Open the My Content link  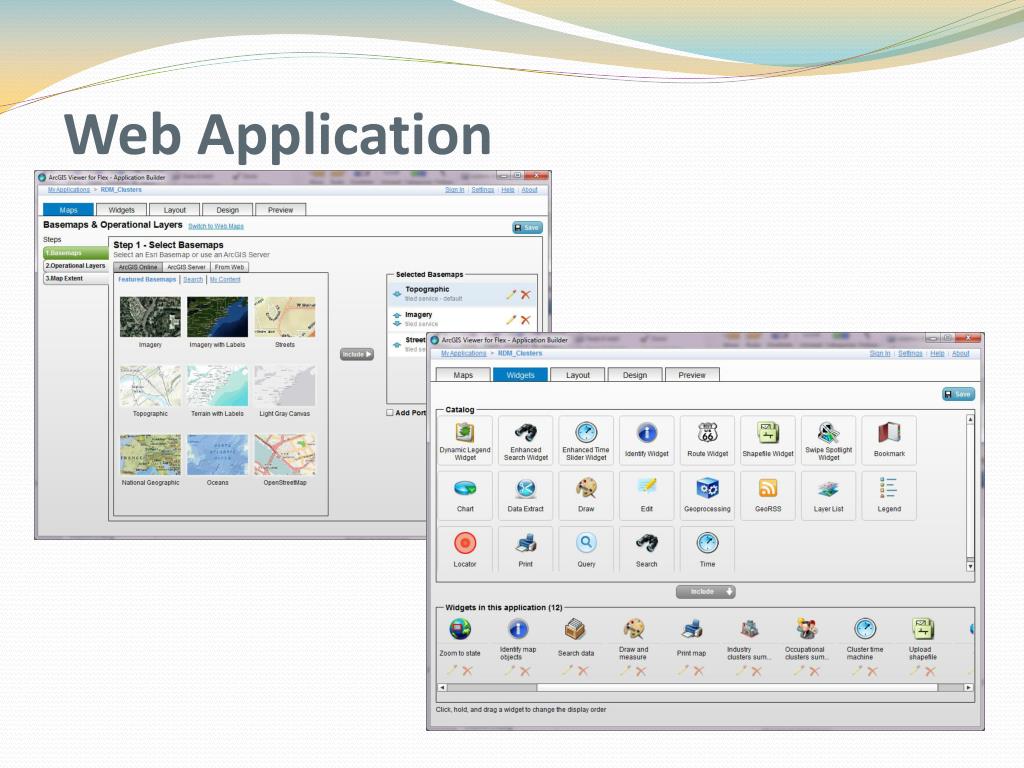click(x=225, y=279)
